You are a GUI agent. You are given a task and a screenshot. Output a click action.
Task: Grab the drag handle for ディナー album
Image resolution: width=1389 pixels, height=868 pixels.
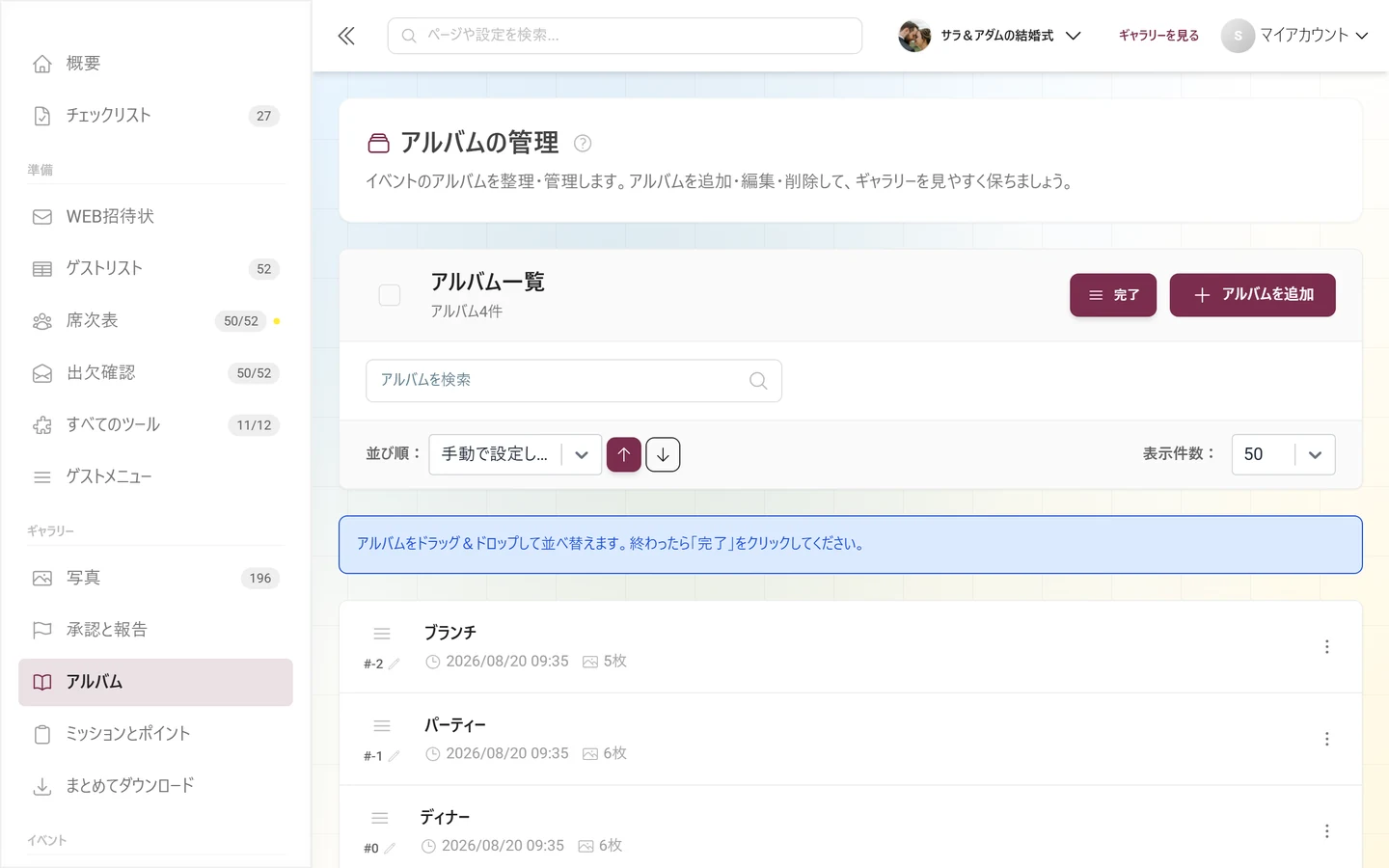[x=380, y=818]
